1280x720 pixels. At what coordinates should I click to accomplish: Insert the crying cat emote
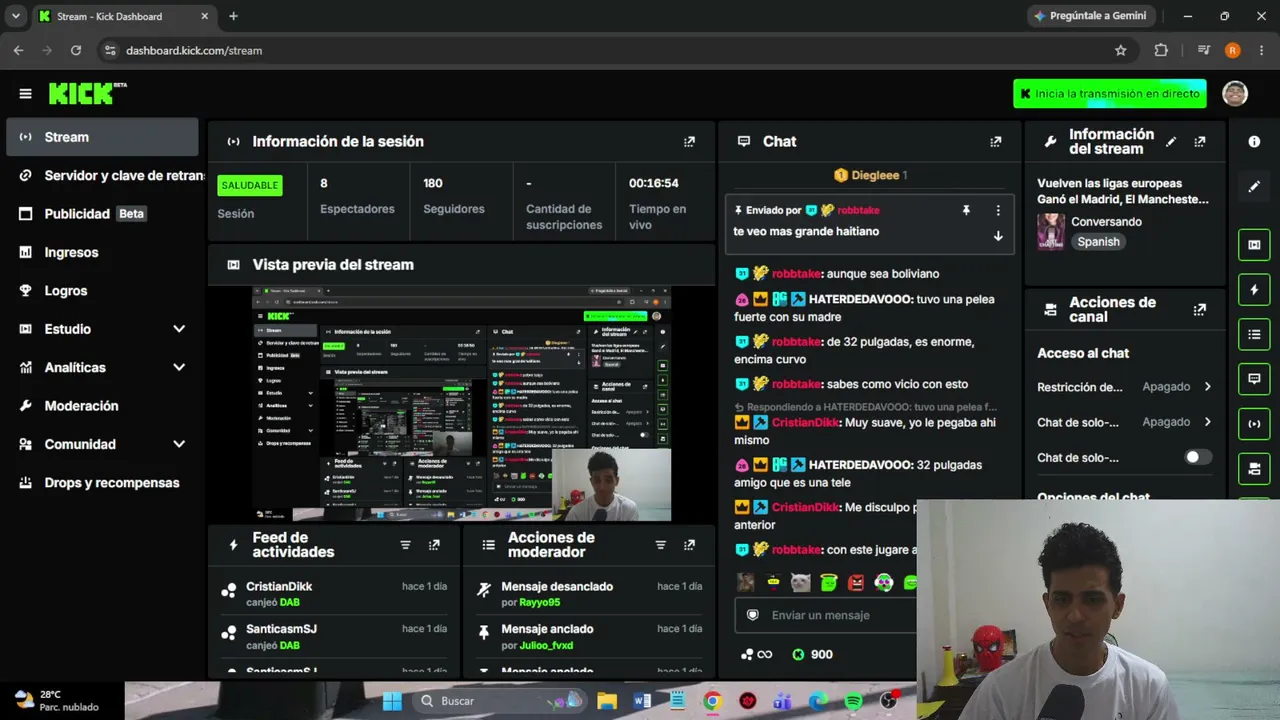click(800, 582)
